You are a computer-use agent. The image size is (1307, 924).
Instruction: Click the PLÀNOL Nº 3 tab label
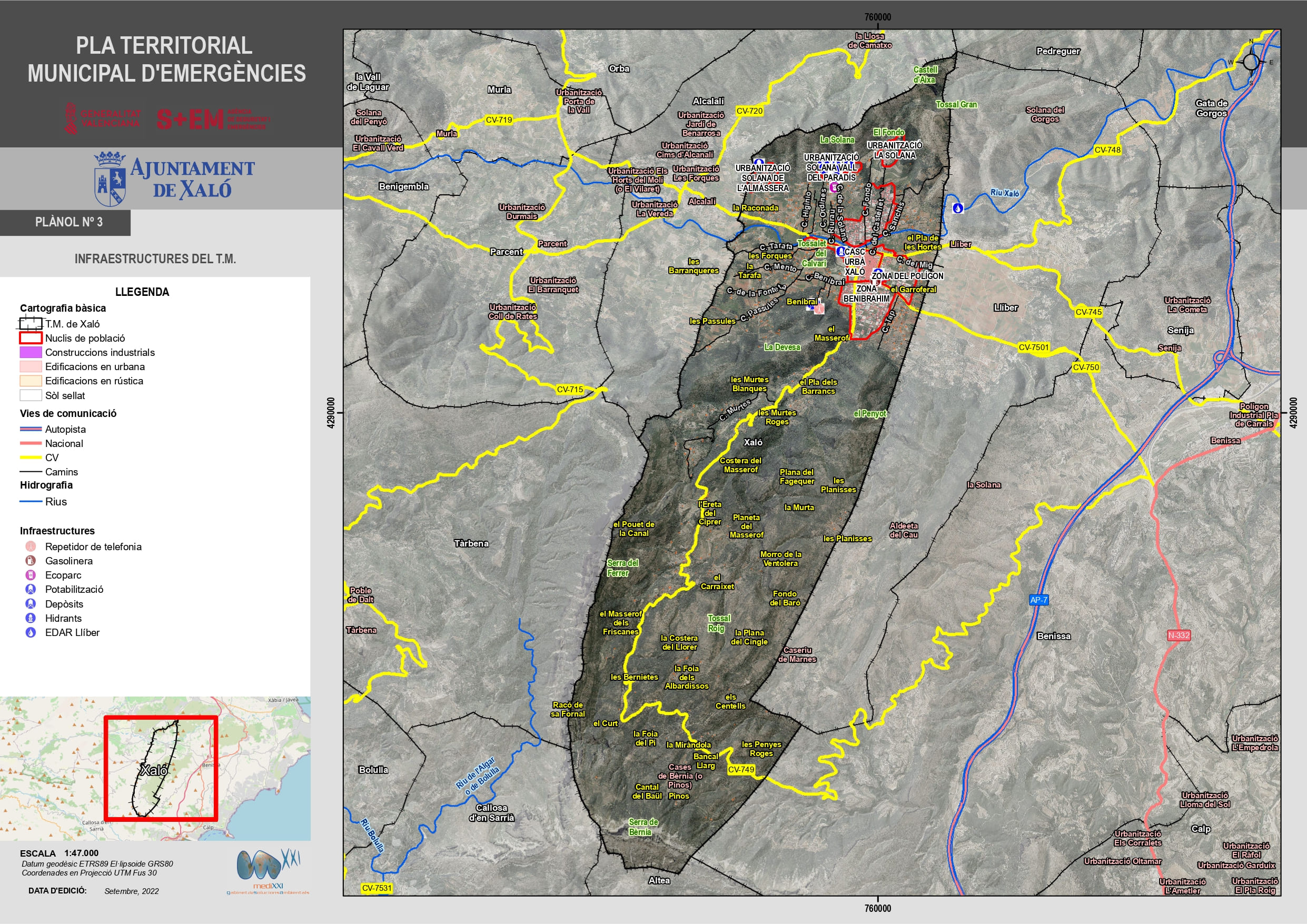click(x=68, y=222)
